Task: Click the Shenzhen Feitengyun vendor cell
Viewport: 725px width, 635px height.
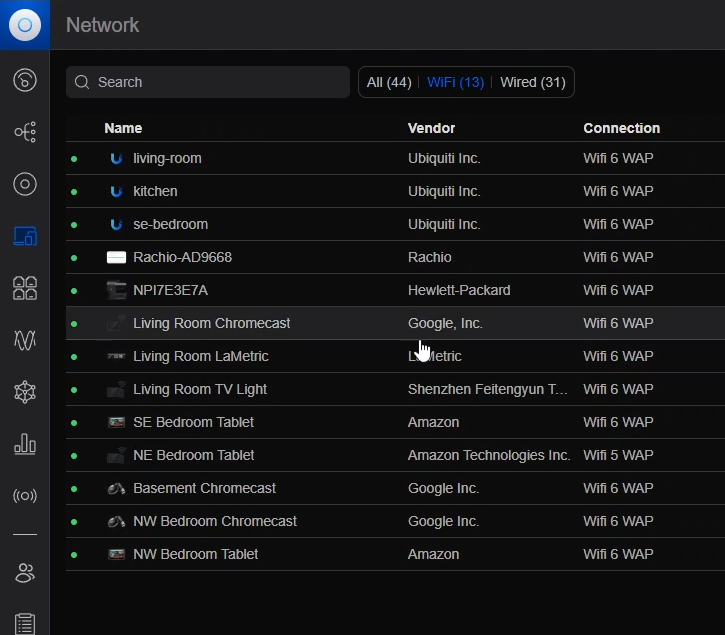Action: pos(488,389)
